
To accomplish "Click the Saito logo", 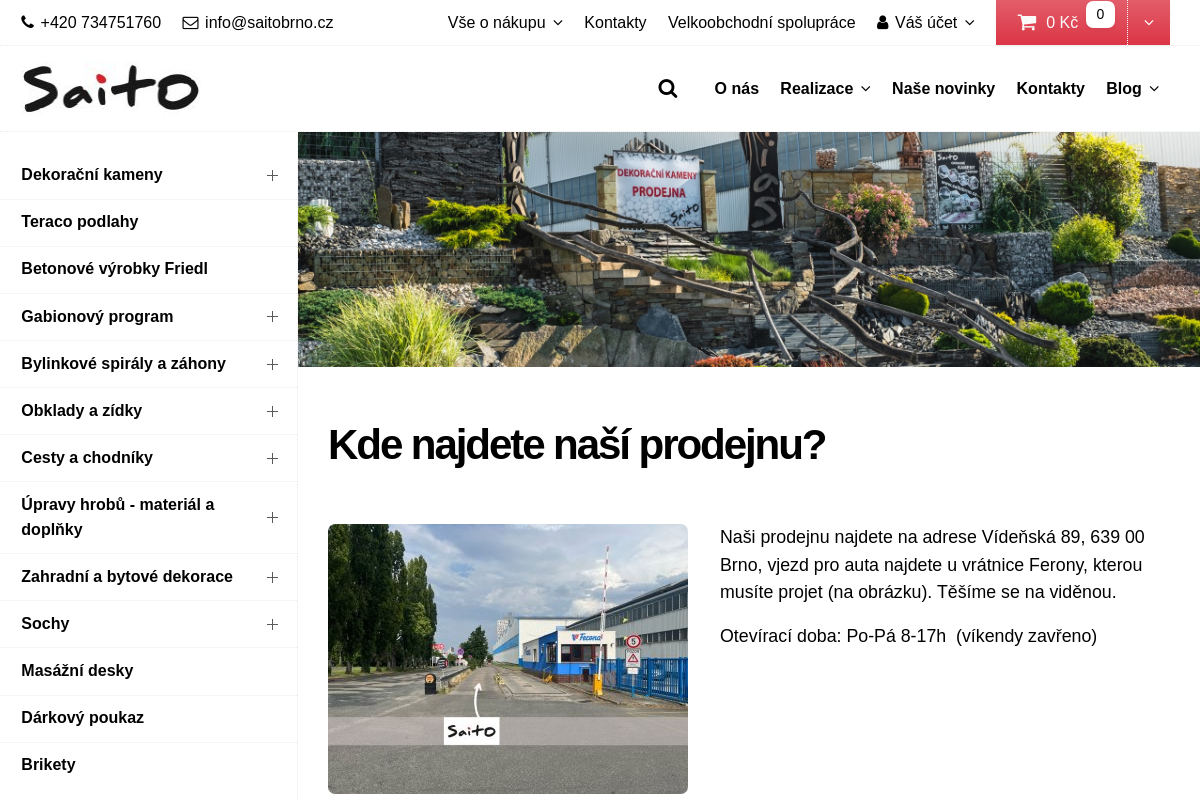I will coord(111,89).
